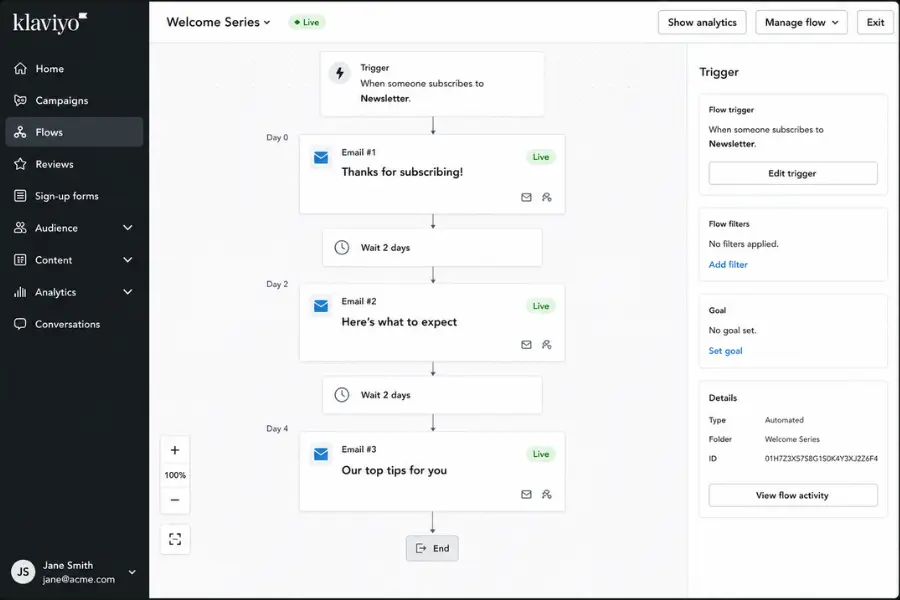Click the Set goal link

[726, 351]
